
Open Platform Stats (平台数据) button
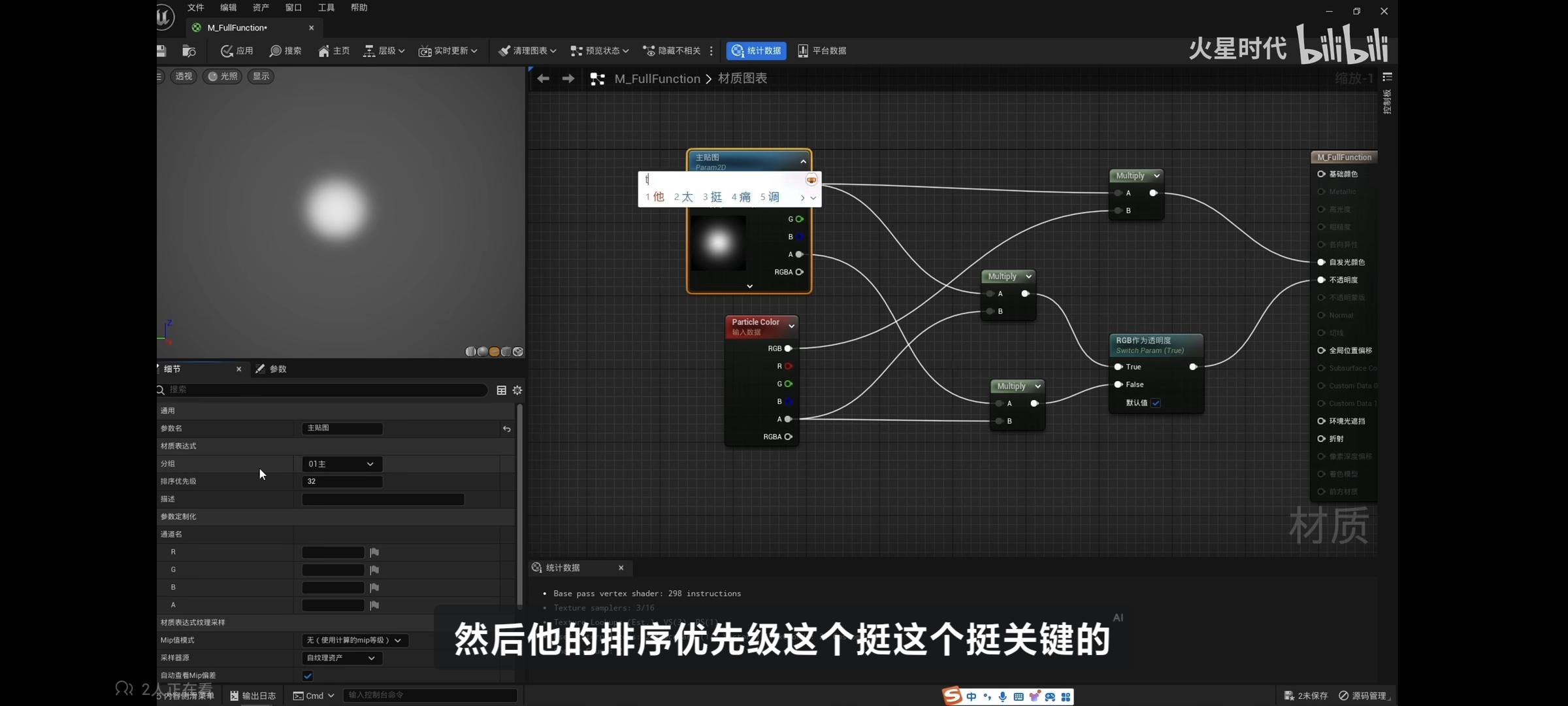pos(822,50)
